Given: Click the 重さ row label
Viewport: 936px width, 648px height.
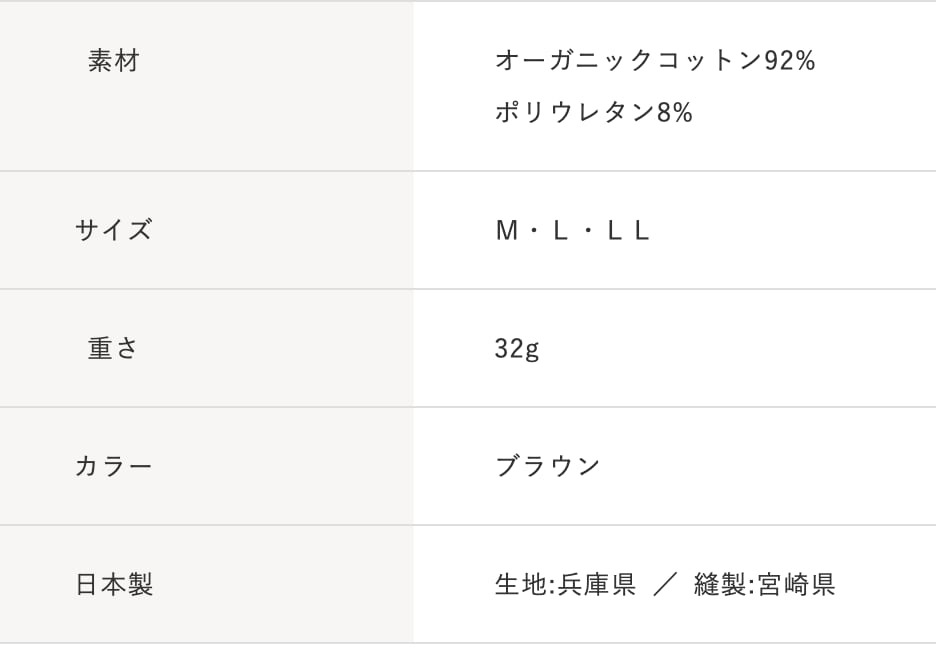Looking at the screenshot, I should point(113,348).
